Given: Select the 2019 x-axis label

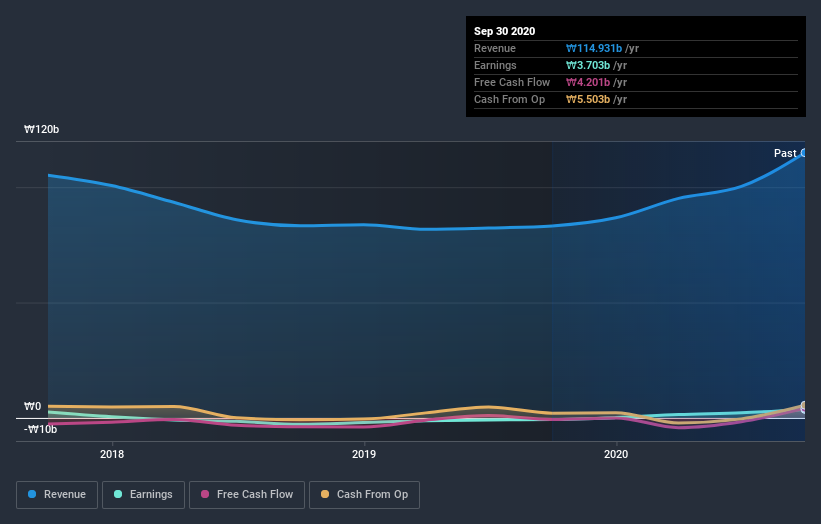Looking at the screenshot, I should [x=364, y=454].
